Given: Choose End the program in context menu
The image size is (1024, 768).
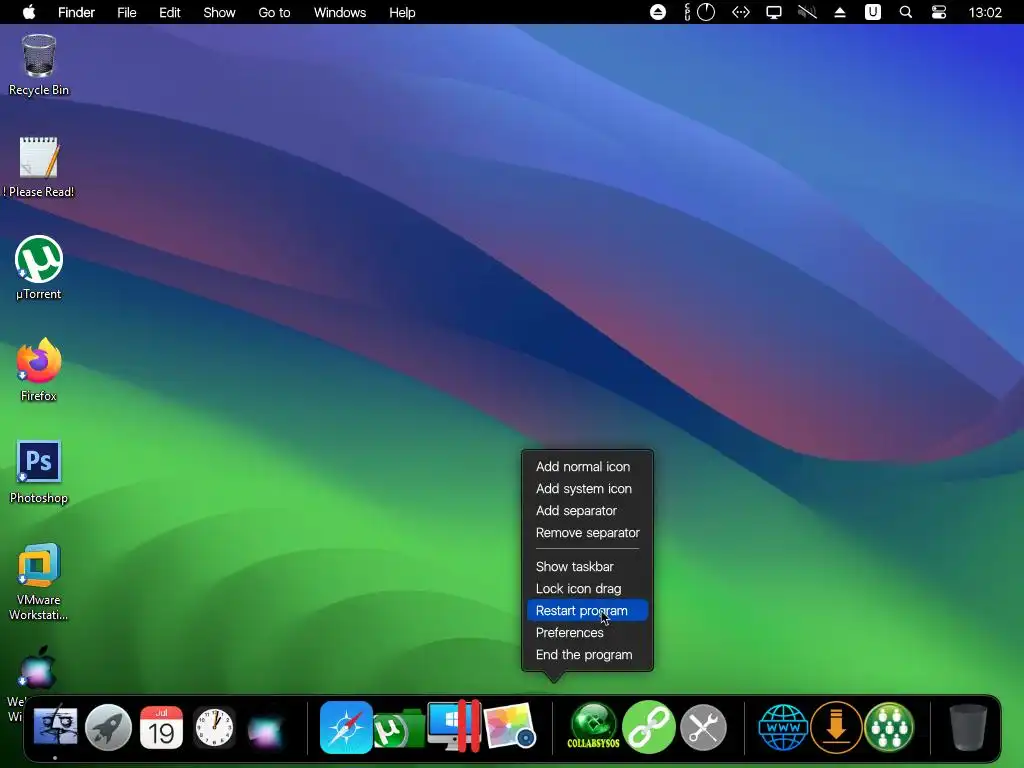Looking at the screenshot, I should click(x=584, y=654).
